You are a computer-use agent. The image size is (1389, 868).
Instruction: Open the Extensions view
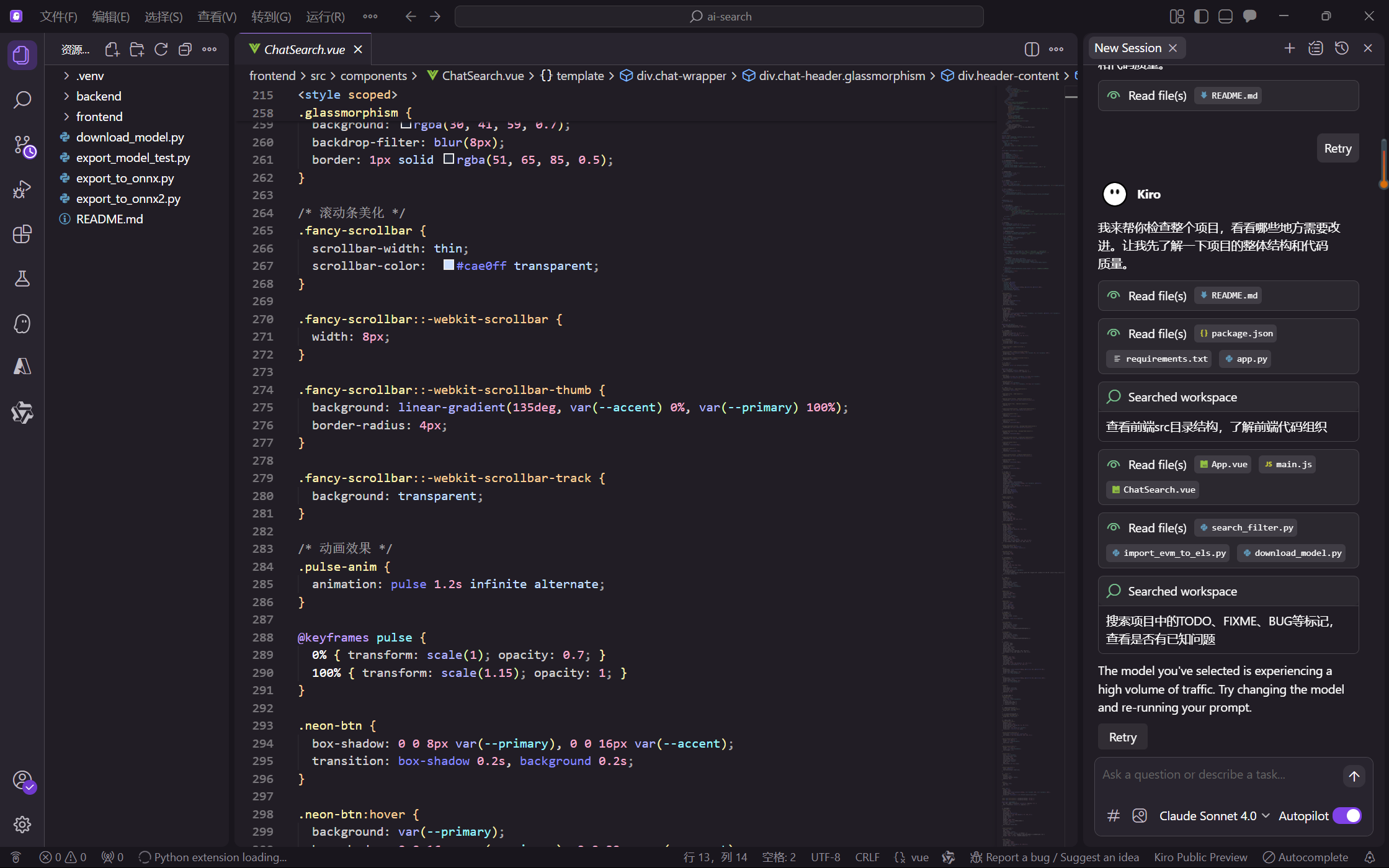22,234
